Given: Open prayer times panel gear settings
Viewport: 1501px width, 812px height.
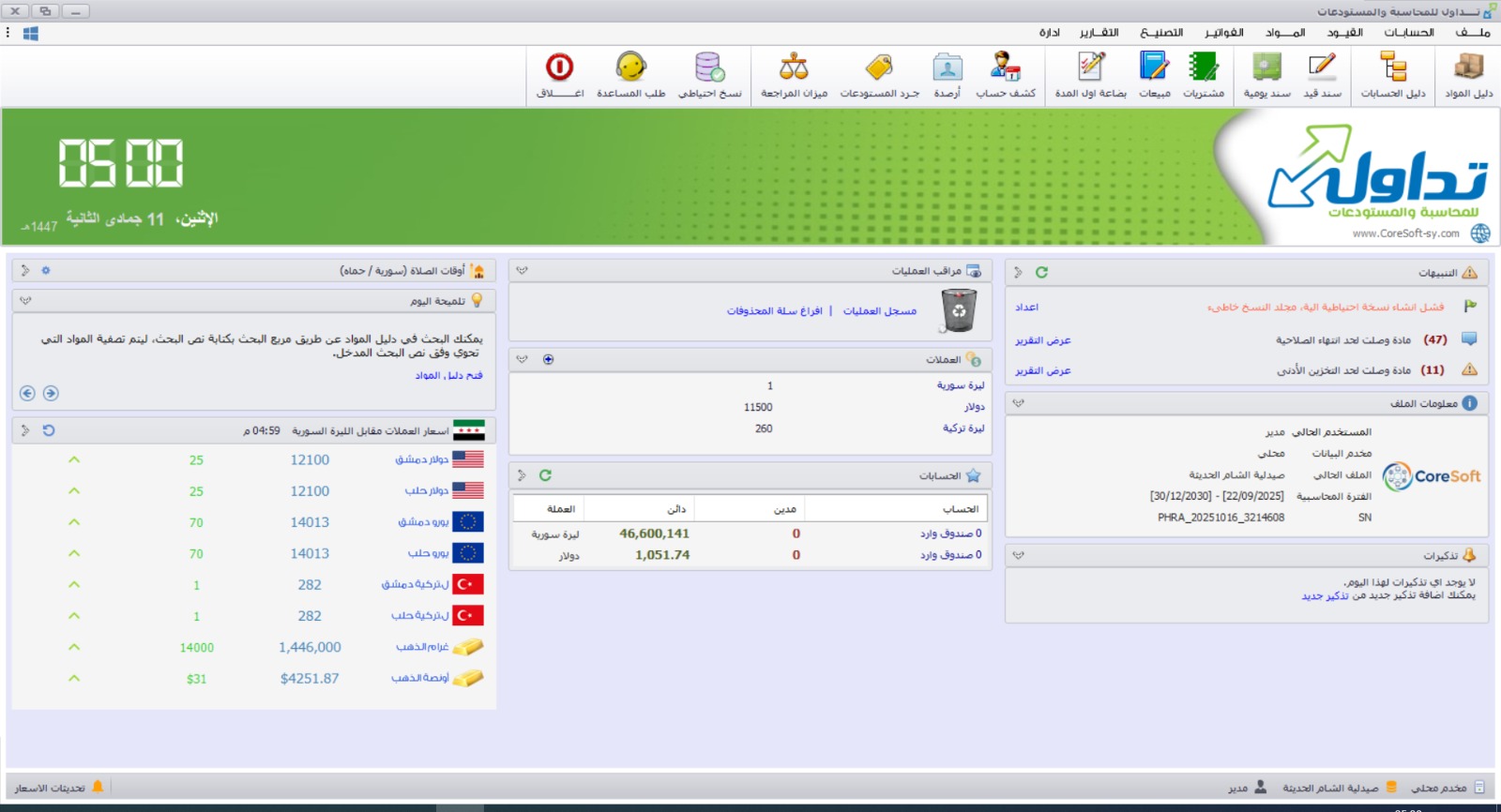Looking at the screenshot, I should pos(45,271).
